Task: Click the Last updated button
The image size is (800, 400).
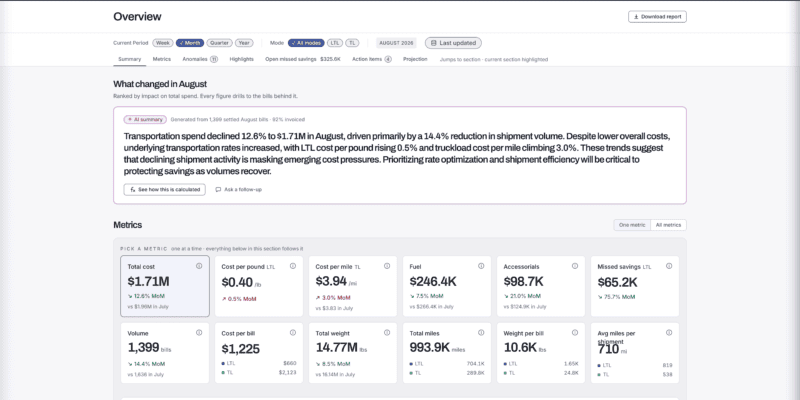Action: 453,43
